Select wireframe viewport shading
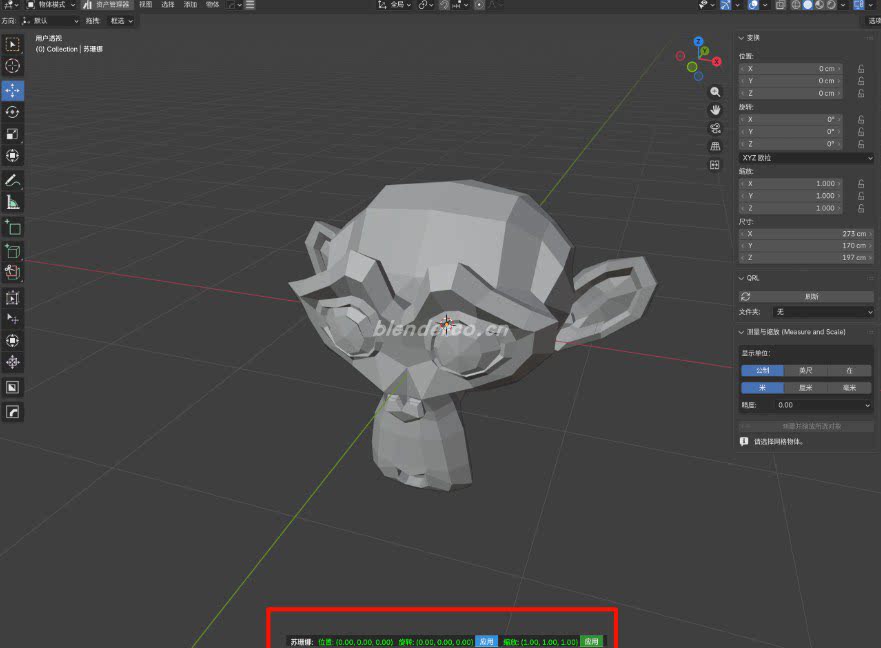Screen dimensions: 881x648 point(796,5)
